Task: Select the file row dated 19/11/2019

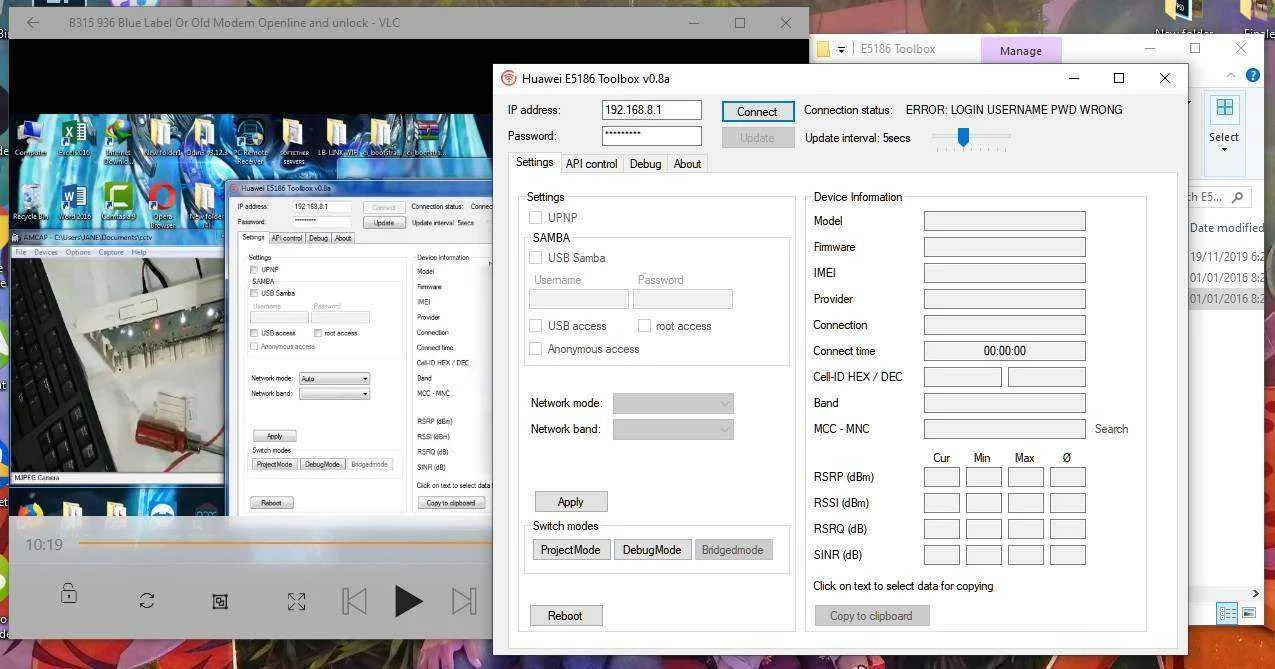Action: [1227, 256]
